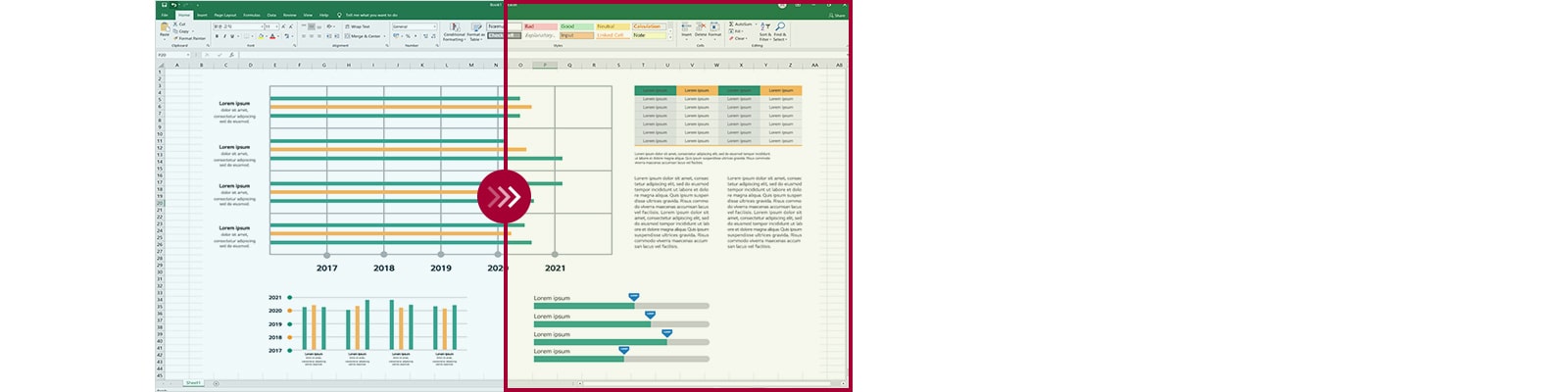
Task: Apply the Good cell style swatch
Action: coord(574,26)
